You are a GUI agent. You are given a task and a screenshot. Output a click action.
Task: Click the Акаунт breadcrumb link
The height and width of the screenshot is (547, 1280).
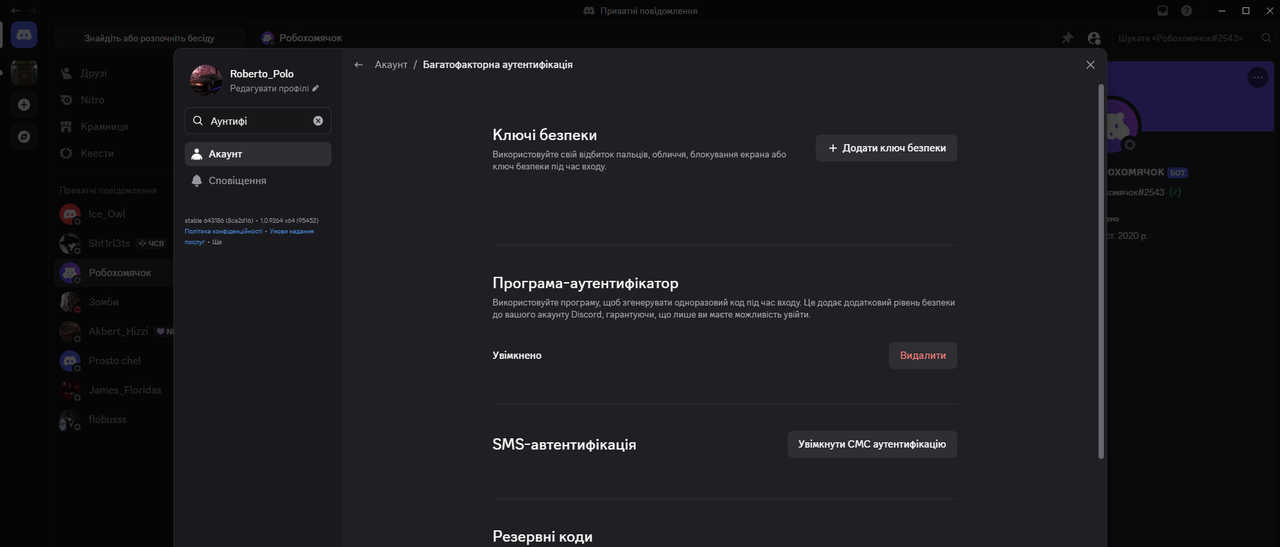point(391,64)
